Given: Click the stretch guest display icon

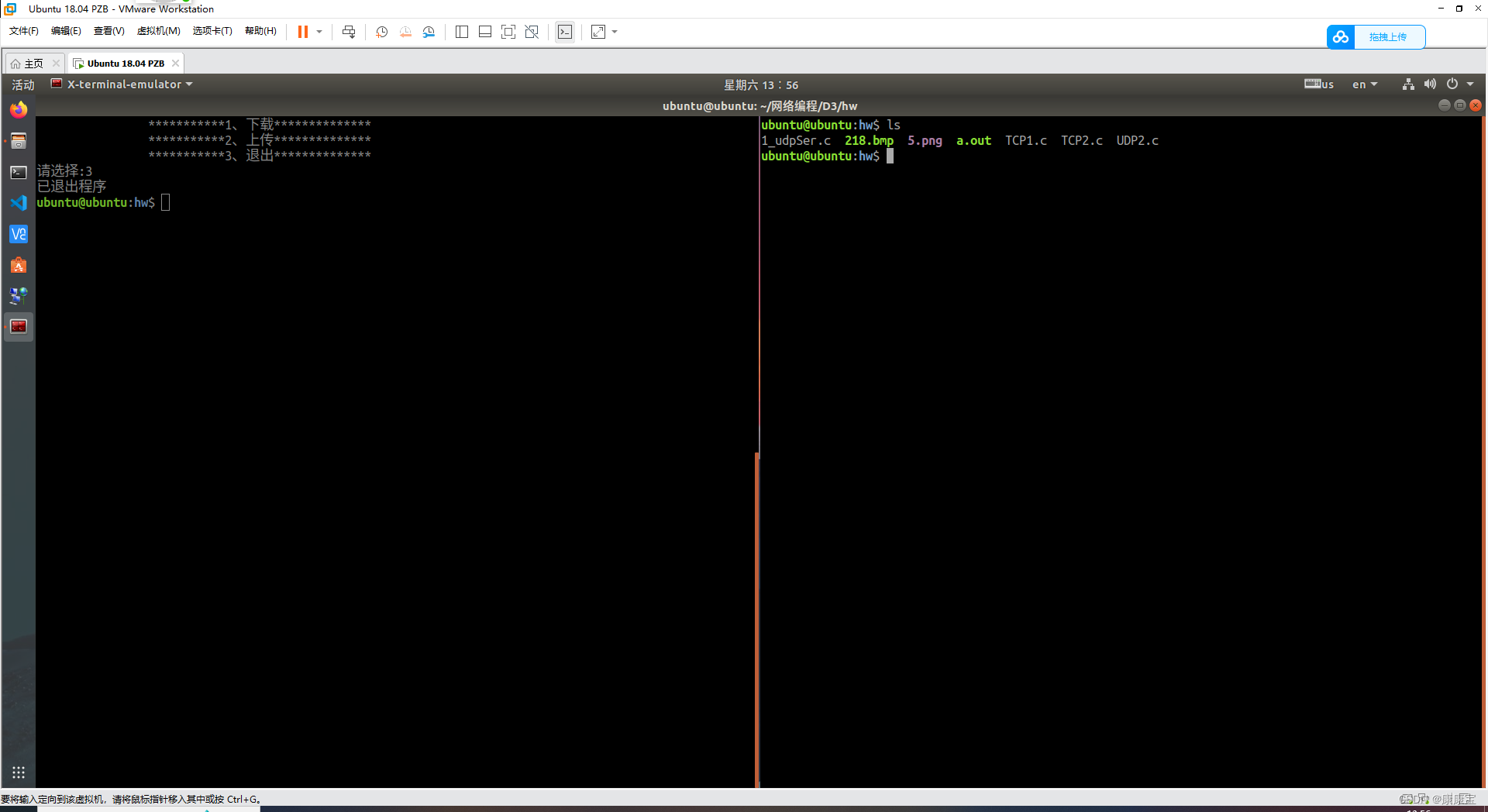Looking at the screenshot, I should click(x=598, y=32).
